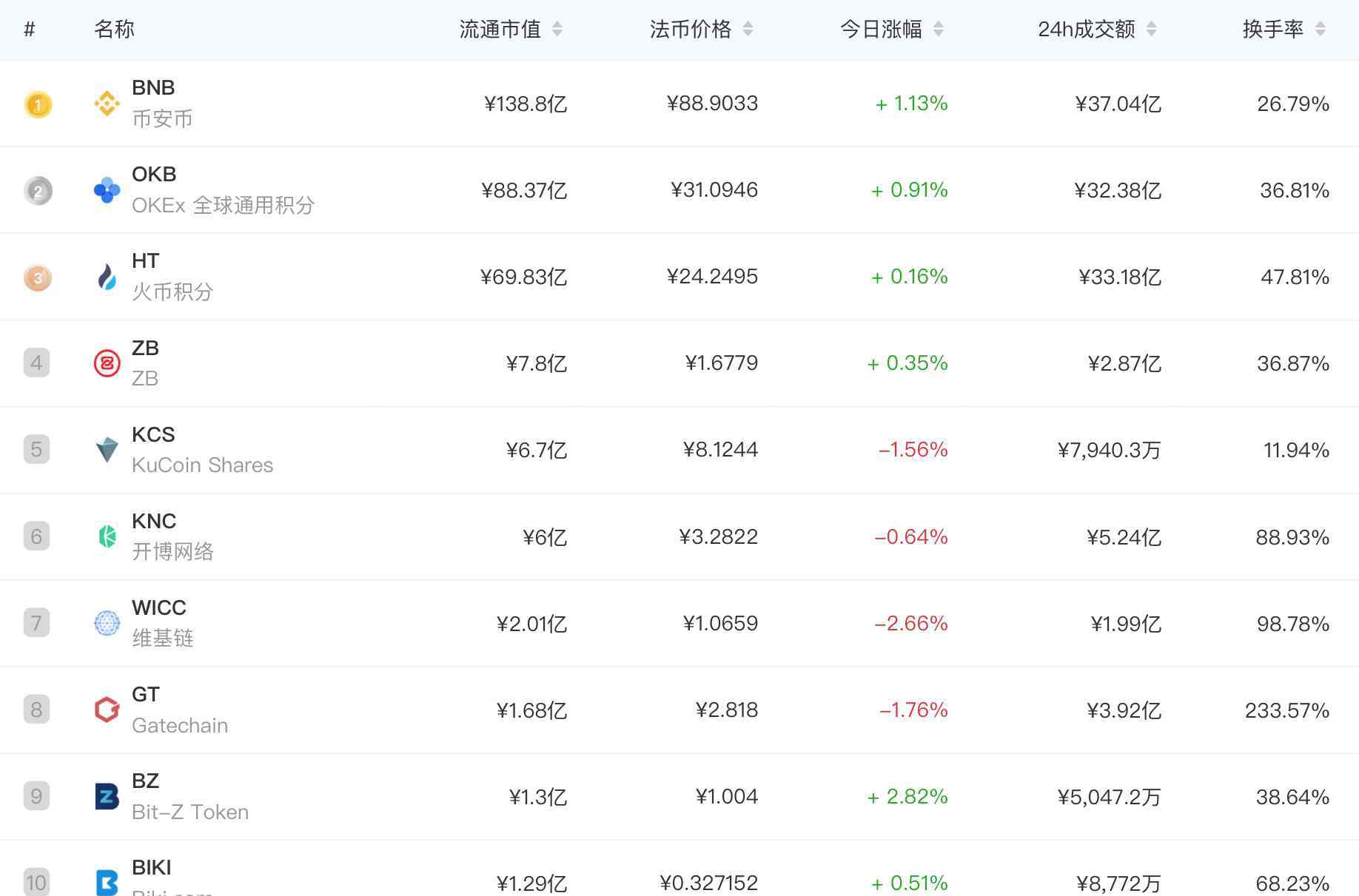
Task: Click the KCS diamond logo icon
Action: tap(107, 450)
